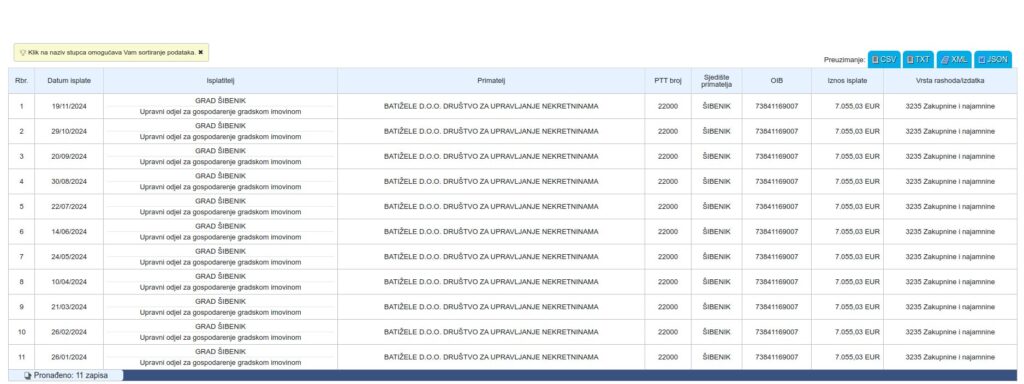Sort by Rbr. column header
The height and width of the screenshot is (384, 1024).
22,81
